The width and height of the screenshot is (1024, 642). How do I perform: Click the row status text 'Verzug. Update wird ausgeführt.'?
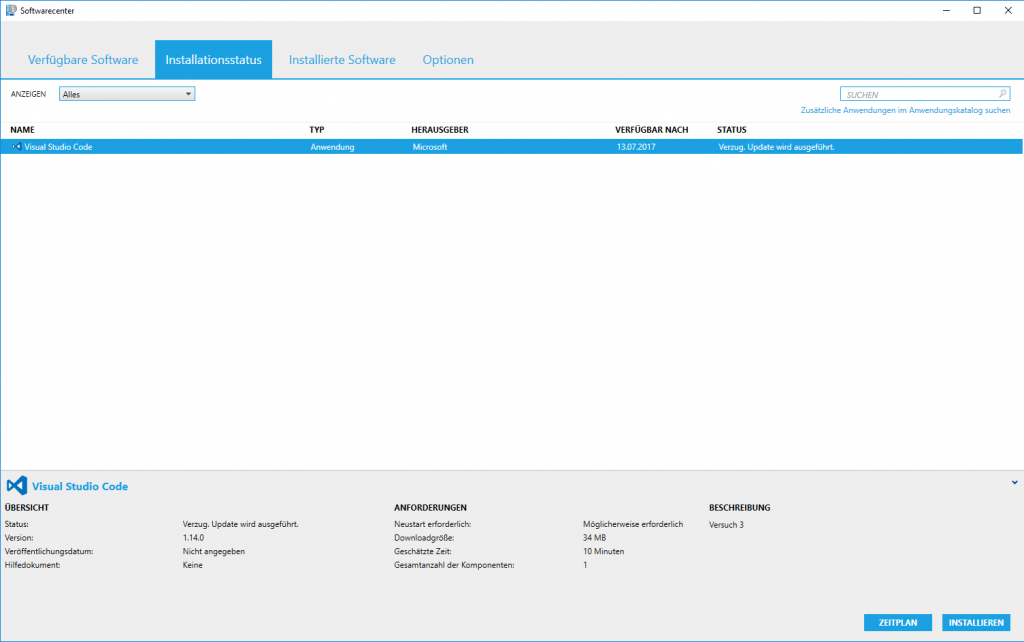point(776,147)
